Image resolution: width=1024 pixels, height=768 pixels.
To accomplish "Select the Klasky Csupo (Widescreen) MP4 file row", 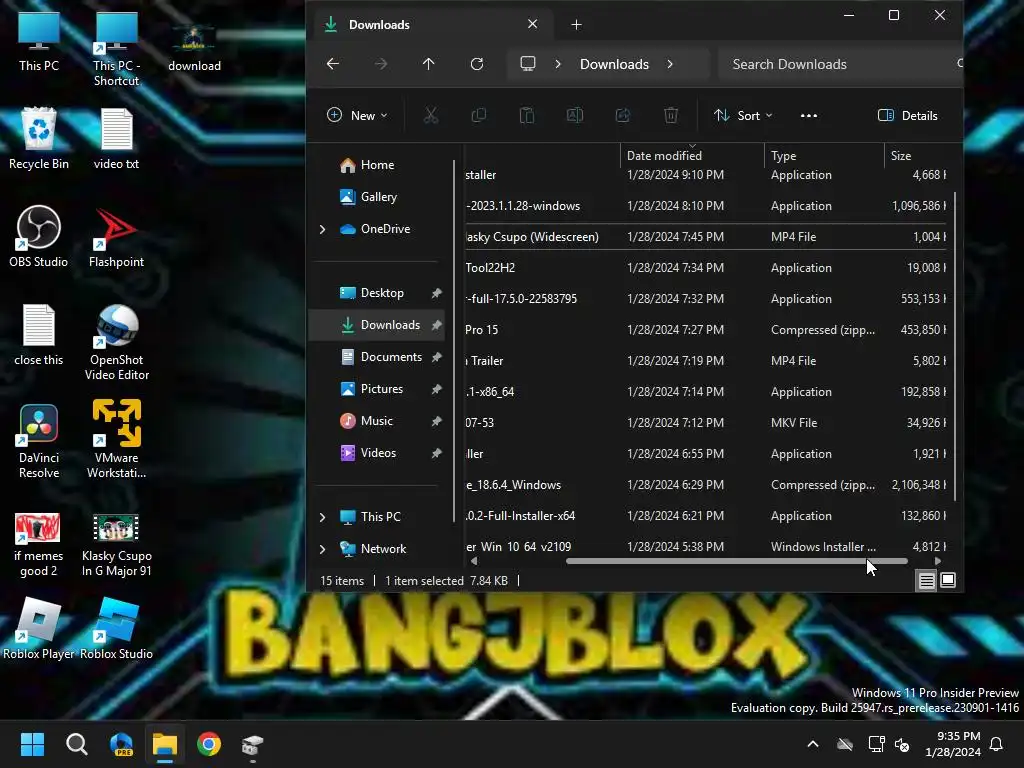I will tap(707, 237).
